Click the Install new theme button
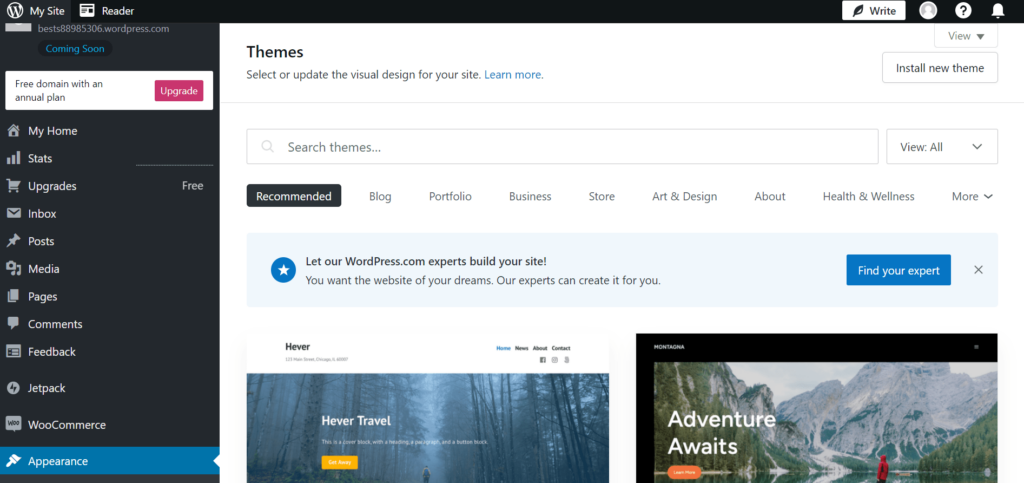The width and height of the screenshot is (1024, 483). [940, 68]
